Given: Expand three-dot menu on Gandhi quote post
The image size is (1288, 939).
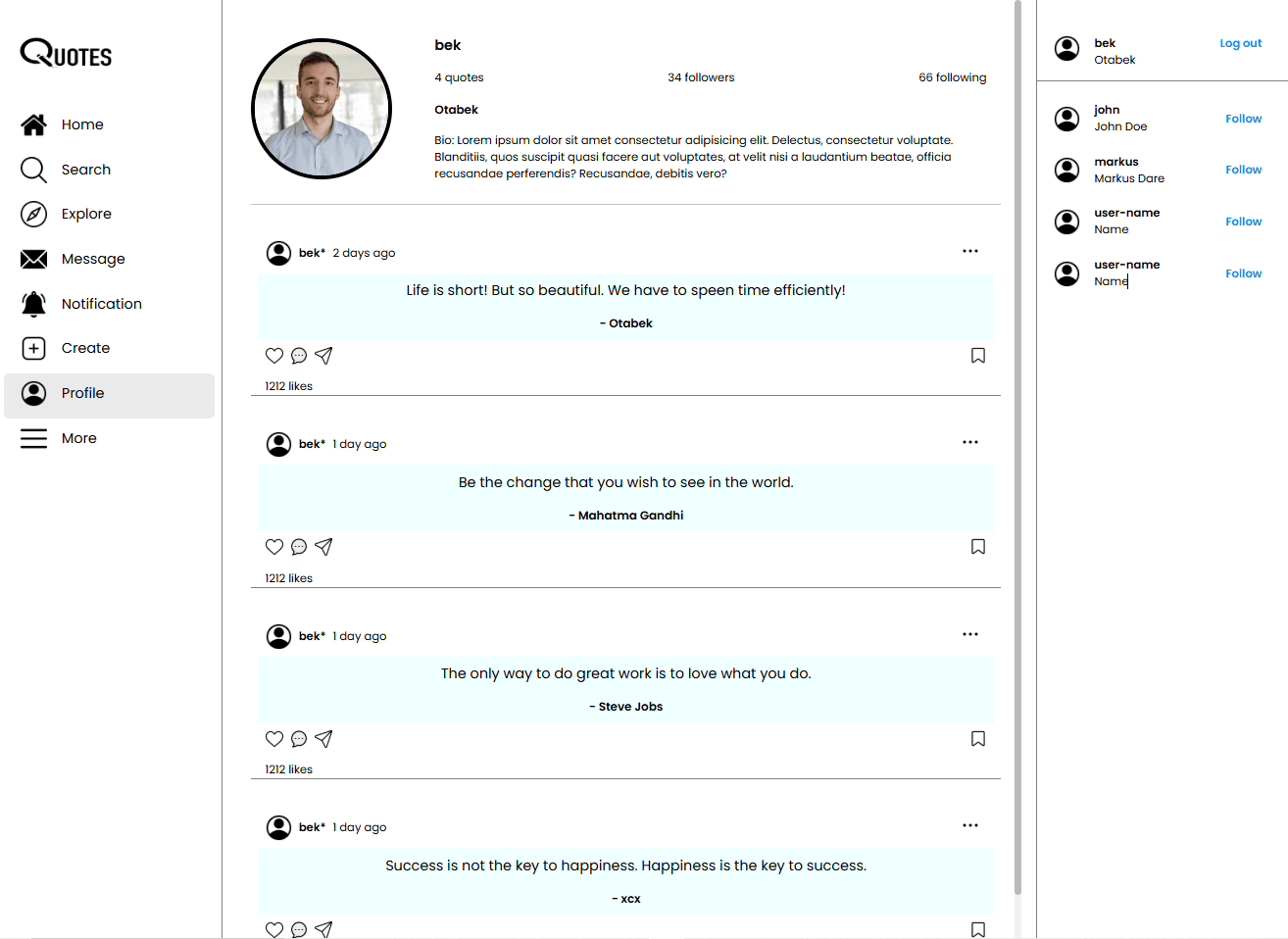Looking at the screenshot, I should point(969,442).
